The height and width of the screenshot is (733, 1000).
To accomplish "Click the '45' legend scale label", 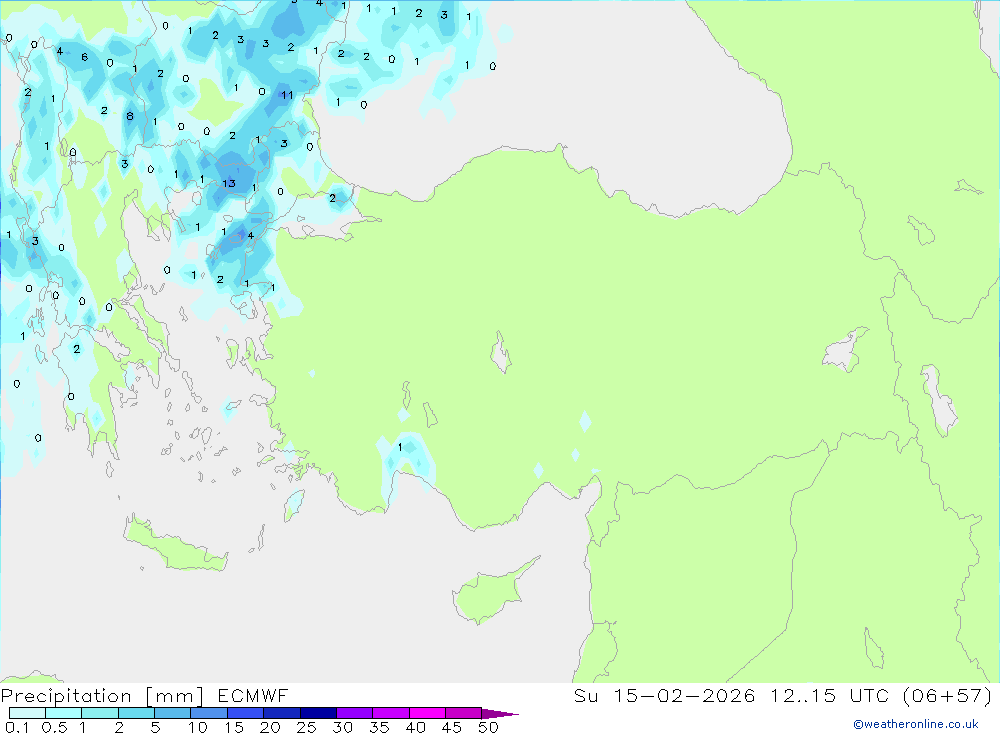I will click(452, 727).
